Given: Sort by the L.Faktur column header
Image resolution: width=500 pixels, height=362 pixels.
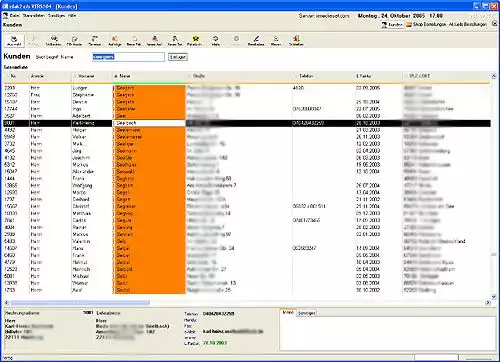Looking at the screenshot, I should (378, 76).
